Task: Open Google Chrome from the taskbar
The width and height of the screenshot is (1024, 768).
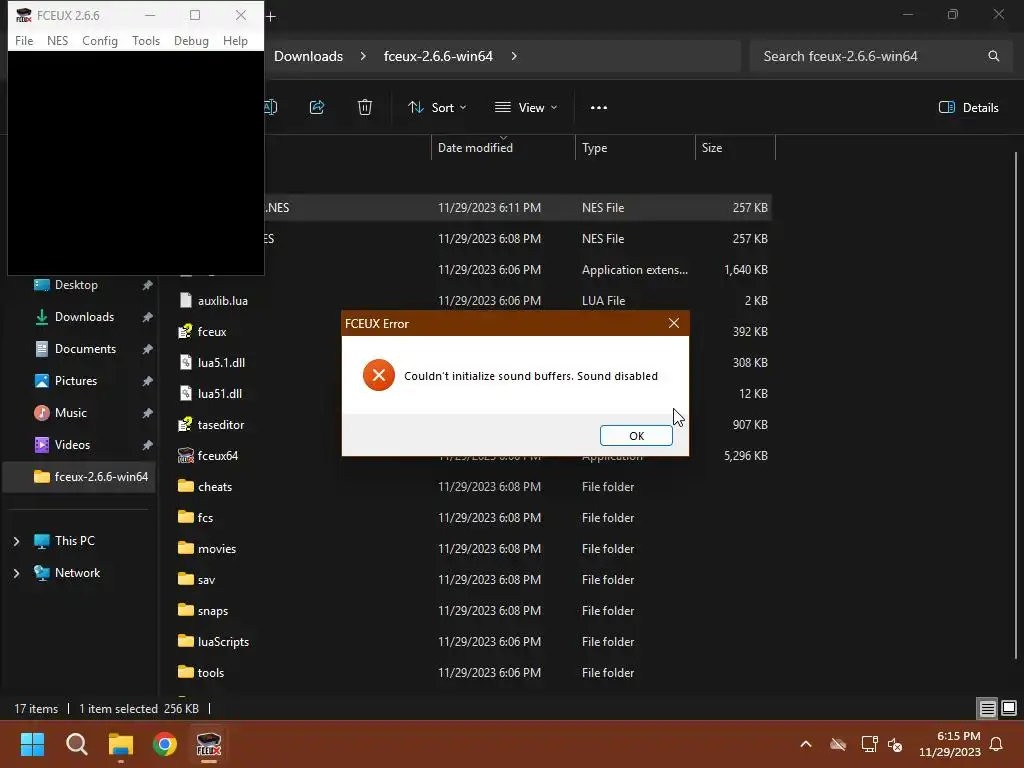Action: [x=165, y=744]
